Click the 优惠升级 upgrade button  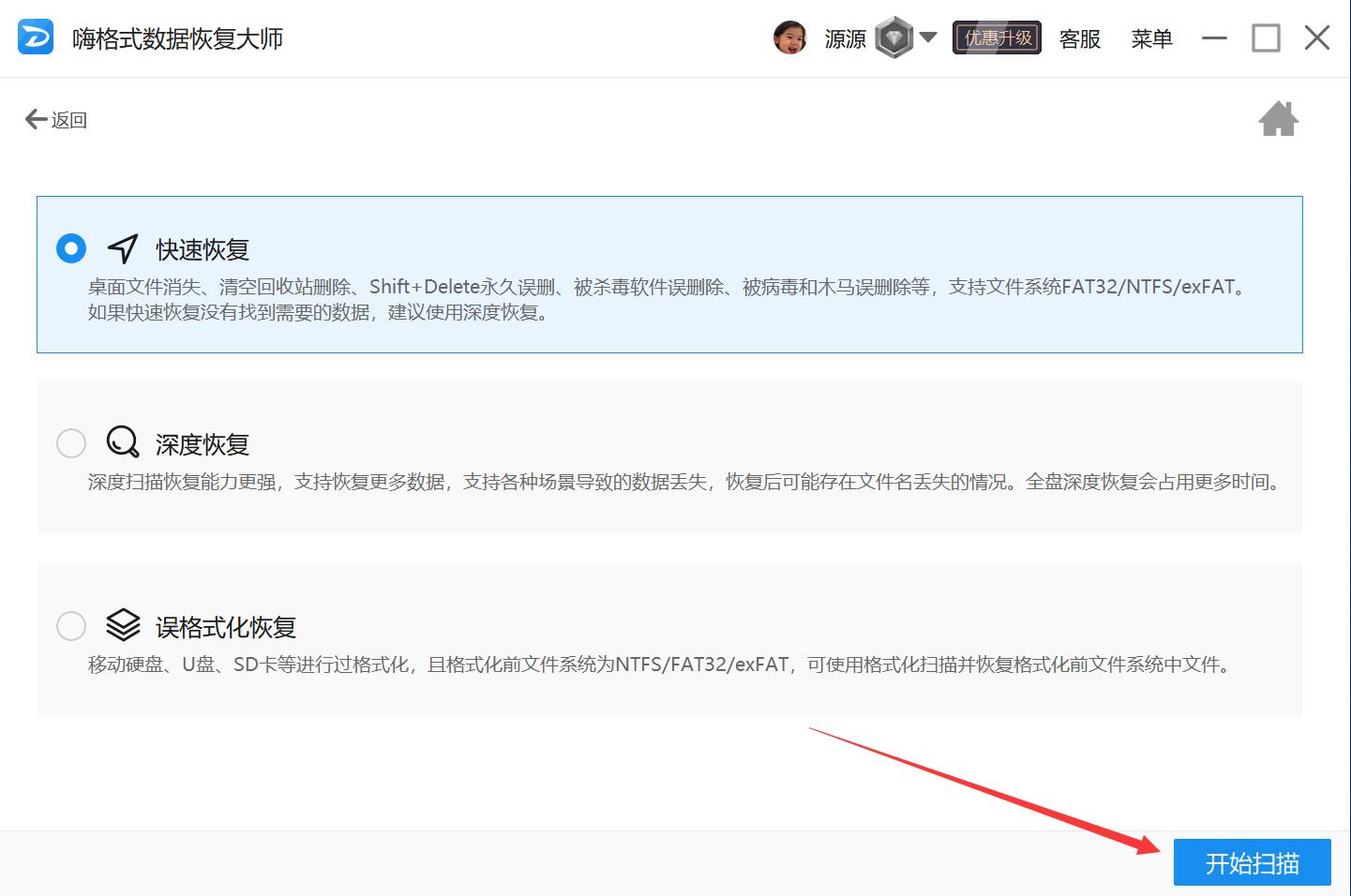(x=998, y=38)
